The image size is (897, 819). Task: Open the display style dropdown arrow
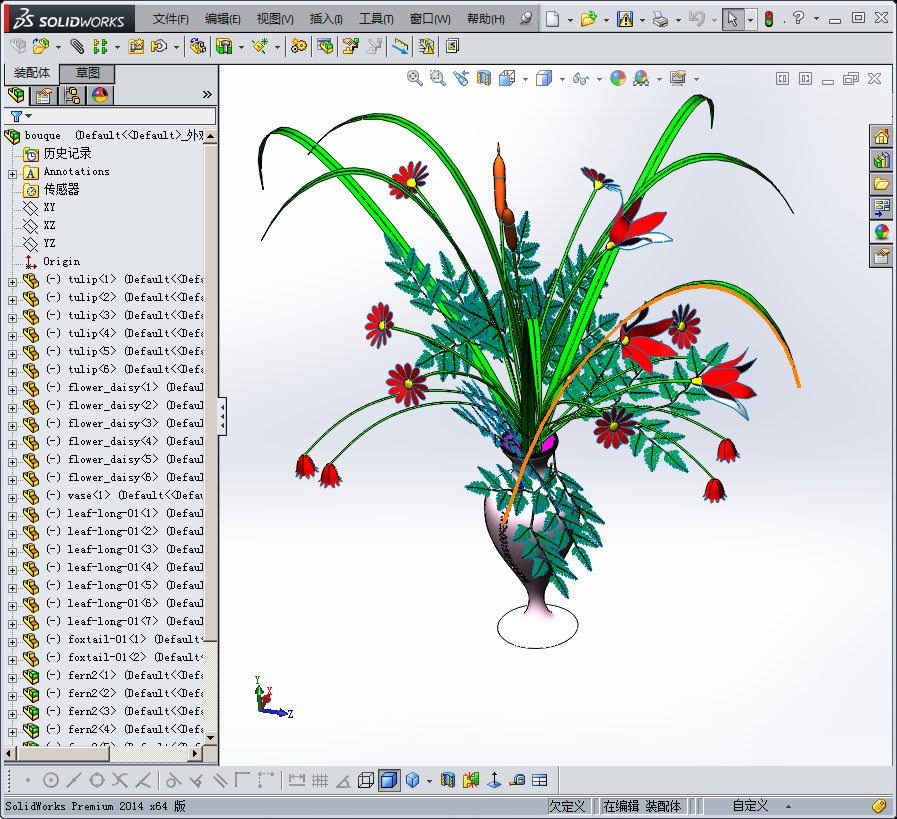(x=562, y=79)
